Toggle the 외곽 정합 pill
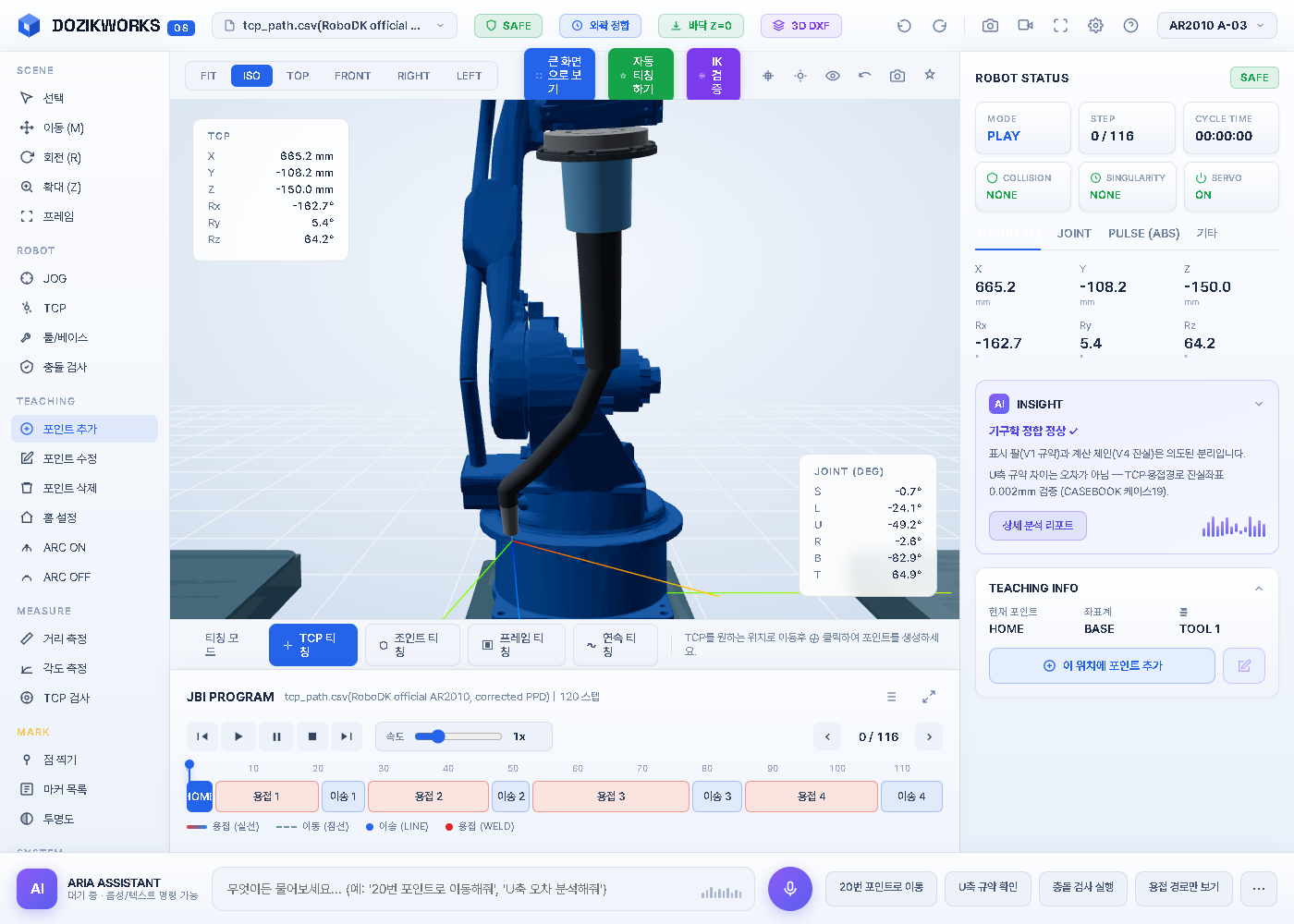1294x924 pixels. point(601,26)
